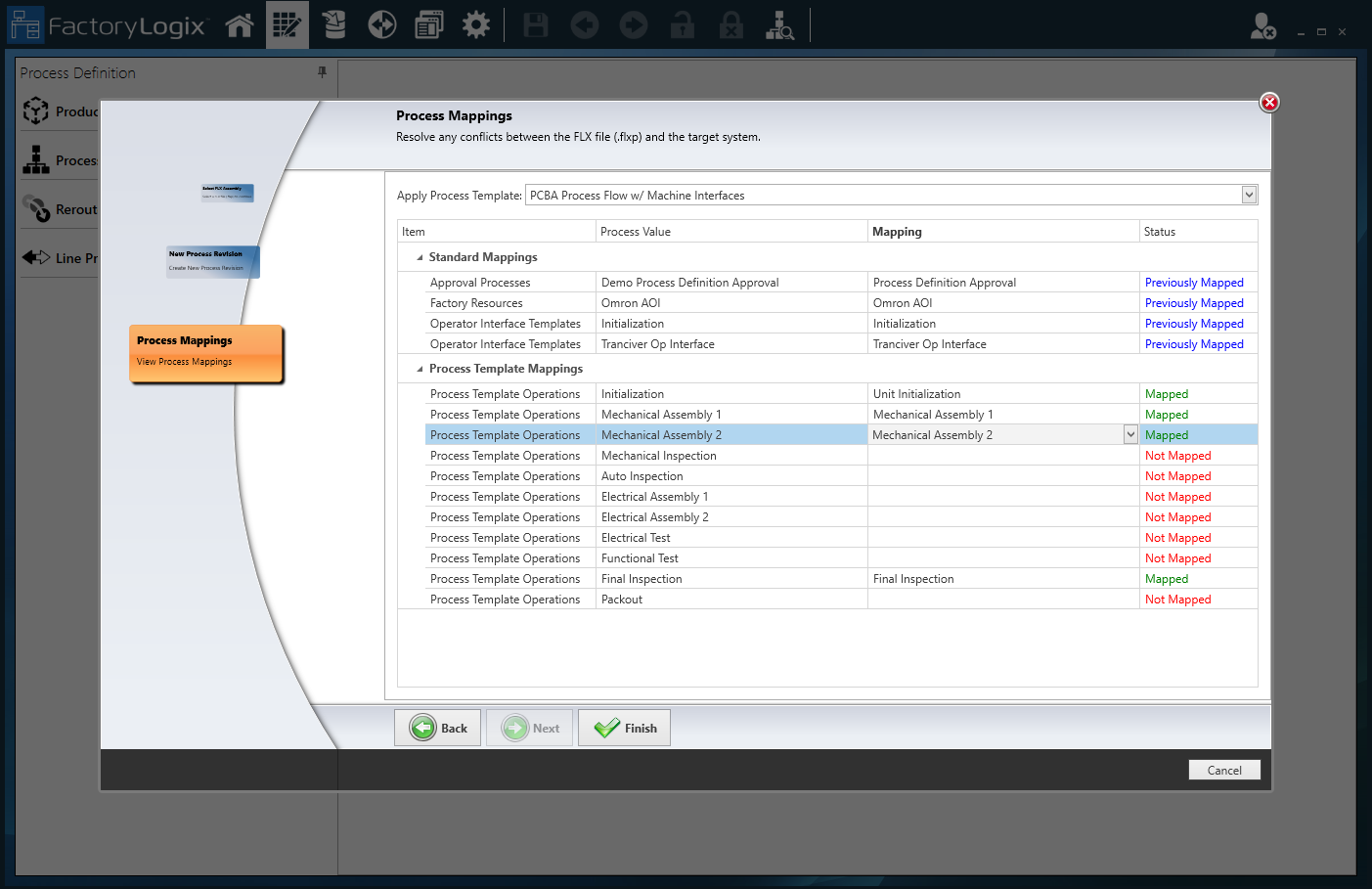Screen dimensions: 1372x889
Task: Open the FactoryLogix home screen icon
Action: (240, 24)
